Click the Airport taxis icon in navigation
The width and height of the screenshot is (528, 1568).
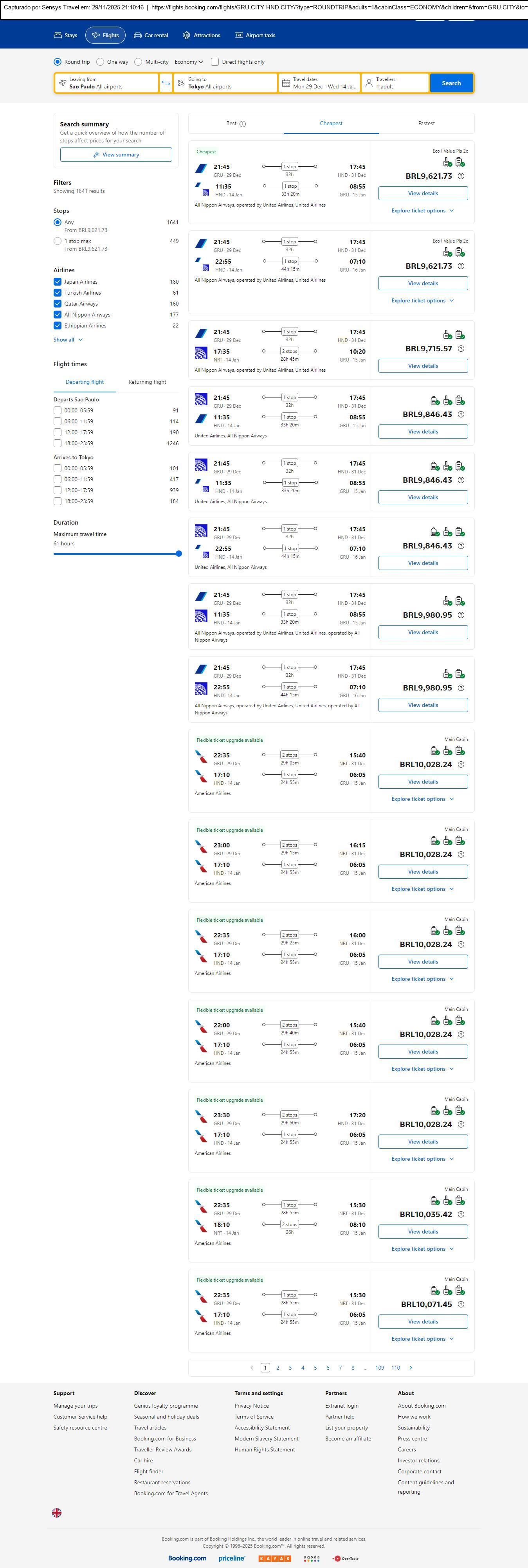click(x=239, y=35)
